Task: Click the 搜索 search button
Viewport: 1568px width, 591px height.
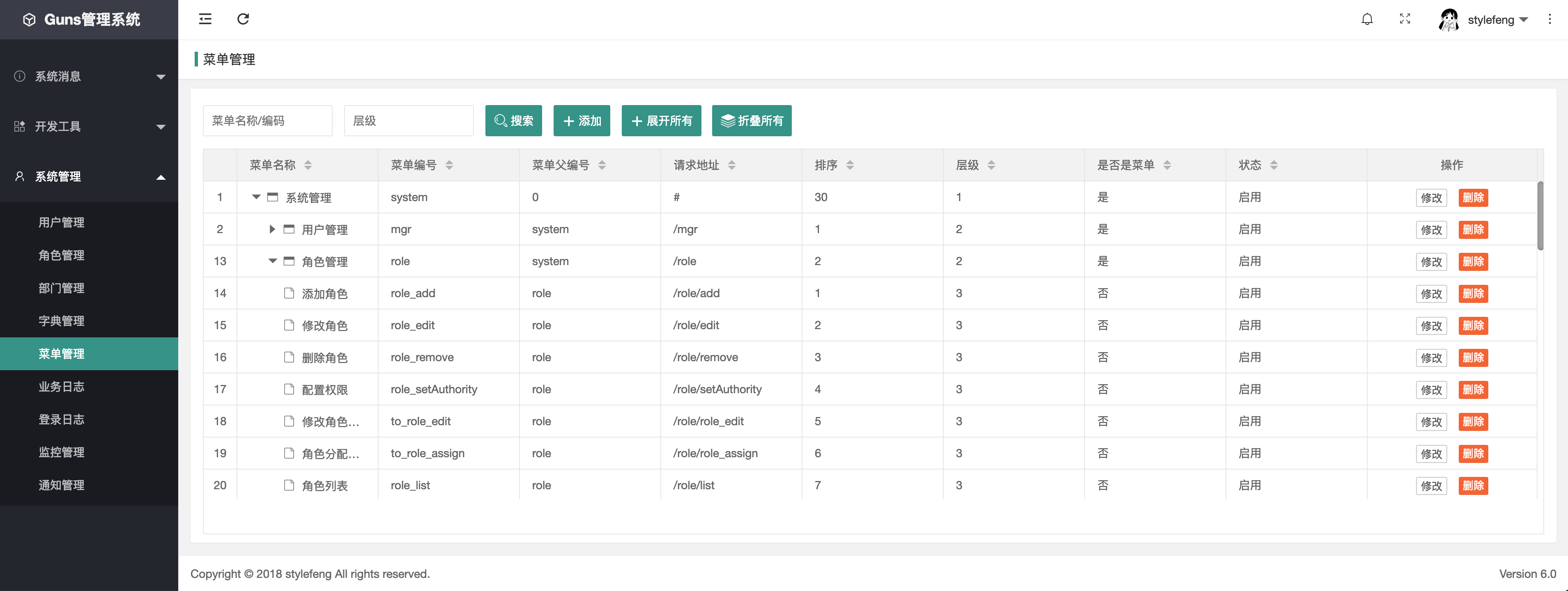Action: point(513,120)
